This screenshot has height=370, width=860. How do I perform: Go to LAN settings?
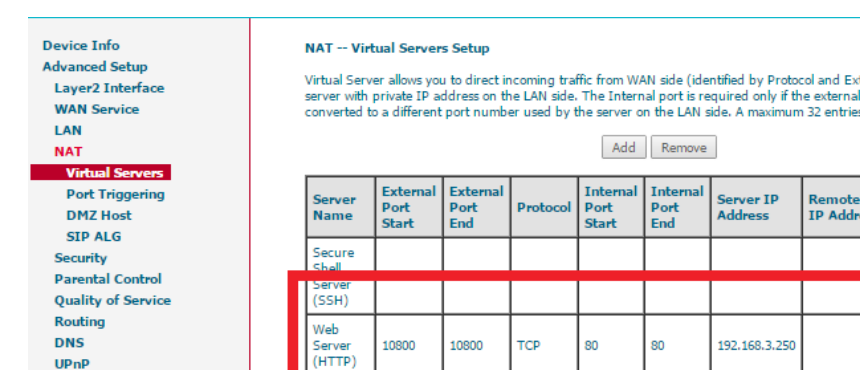68,130
